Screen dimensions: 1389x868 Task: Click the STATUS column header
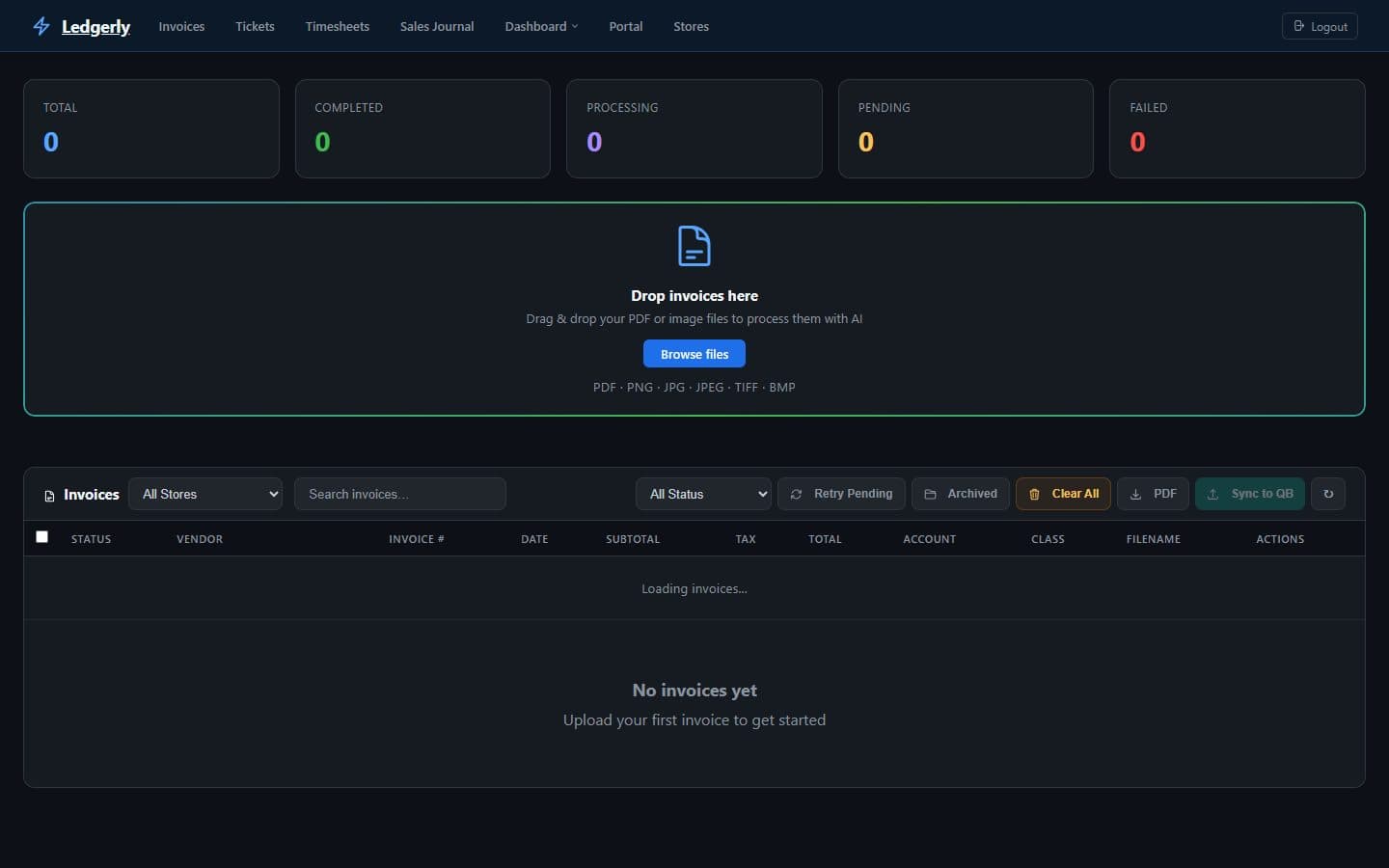click(91, 539)
